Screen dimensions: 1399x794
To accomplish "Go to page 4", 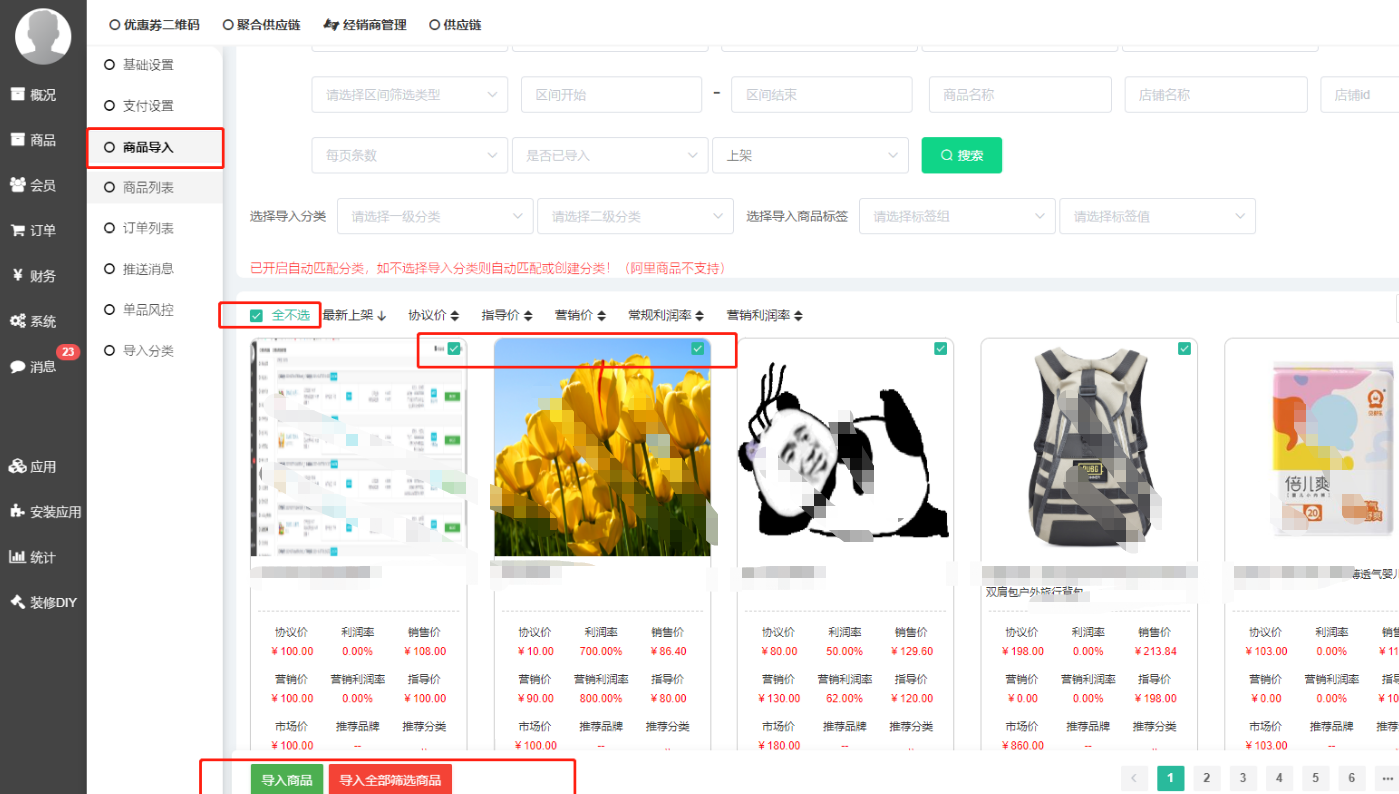I will pos(1279,778).
